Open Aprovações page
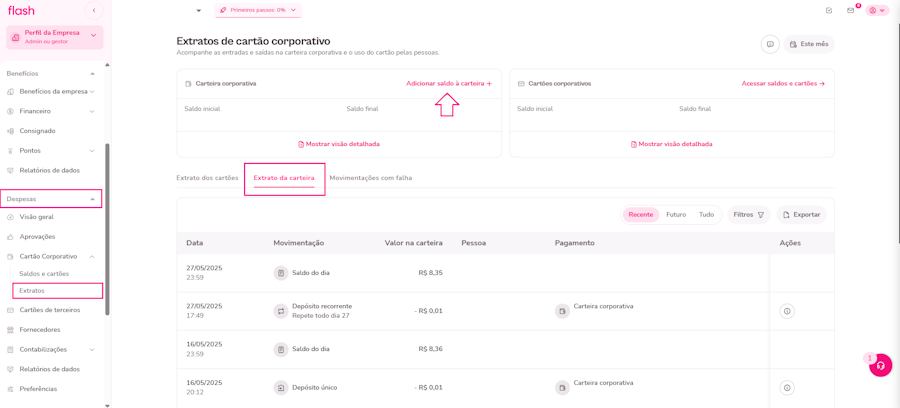This screenshot has width=900, height=408. (x=37, y=236)
